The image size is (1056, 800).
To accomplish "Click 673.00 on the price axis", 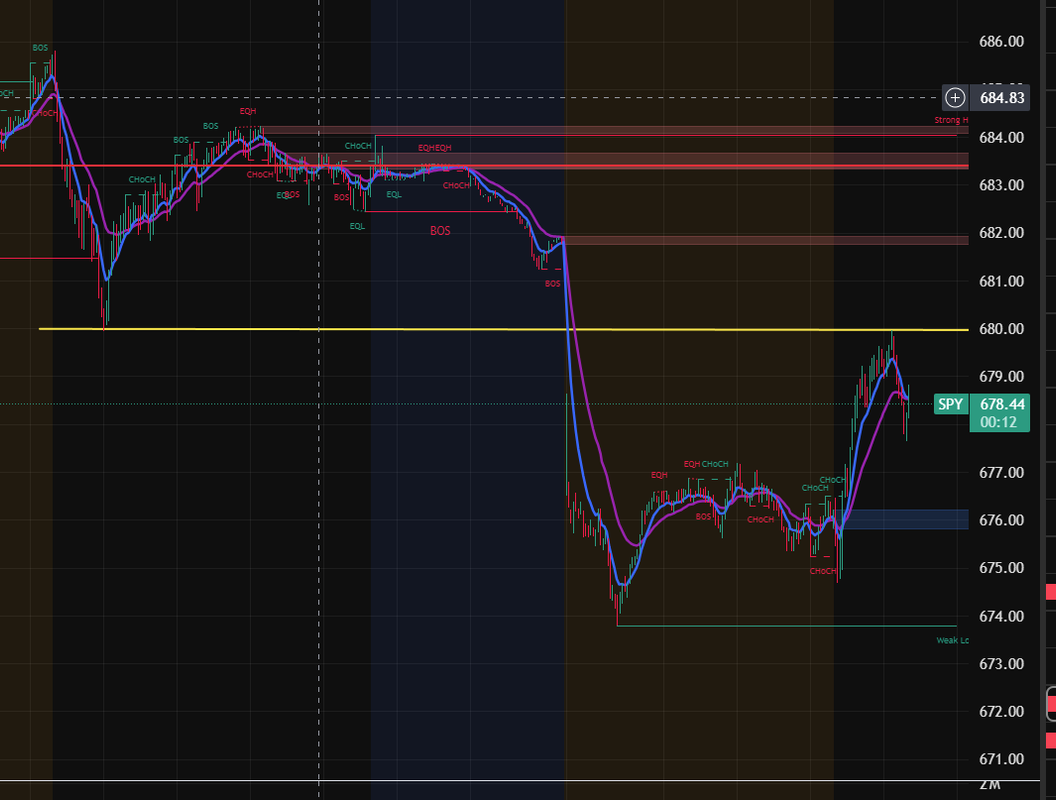I will click(x=1001, y=664).
